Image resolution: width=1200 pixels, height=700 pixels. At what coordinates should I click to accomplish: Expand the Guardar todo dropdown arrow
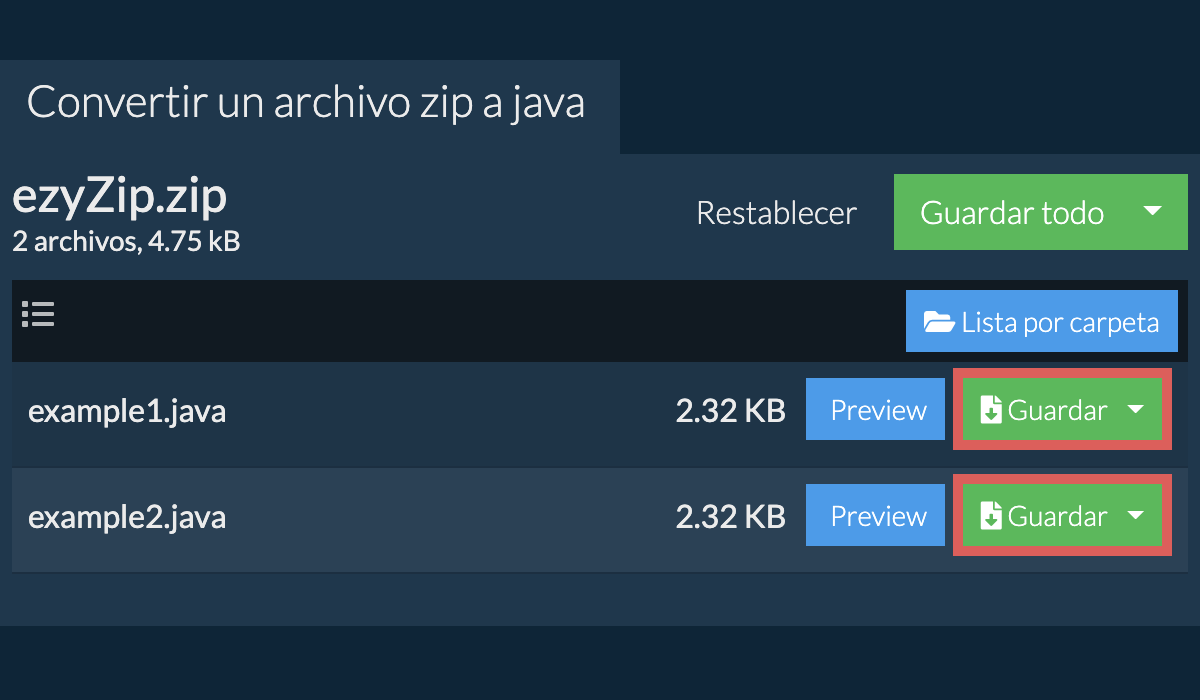1152,212
